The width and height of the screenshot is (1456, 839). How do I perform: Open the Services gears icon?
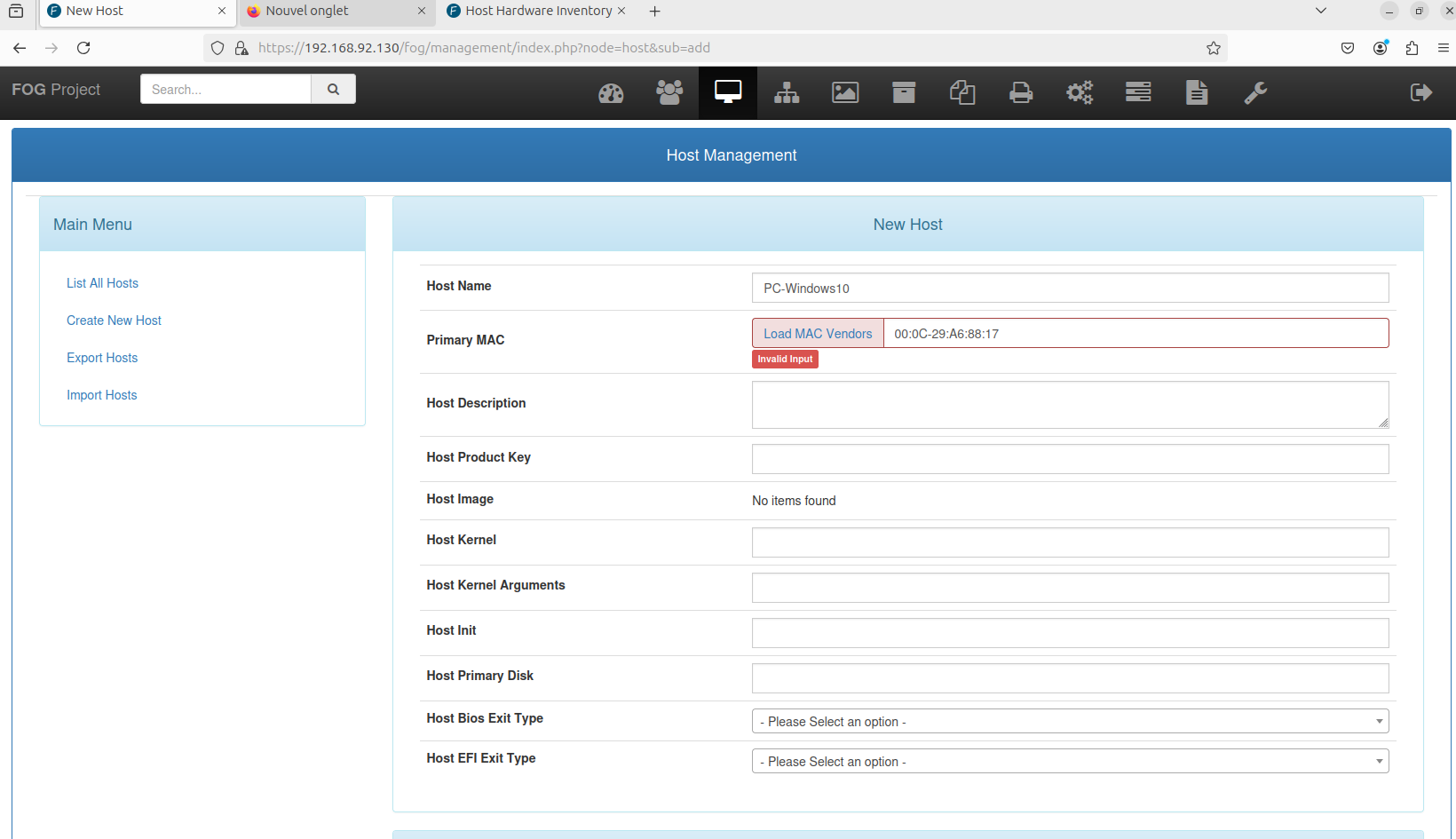point(1080,92)
